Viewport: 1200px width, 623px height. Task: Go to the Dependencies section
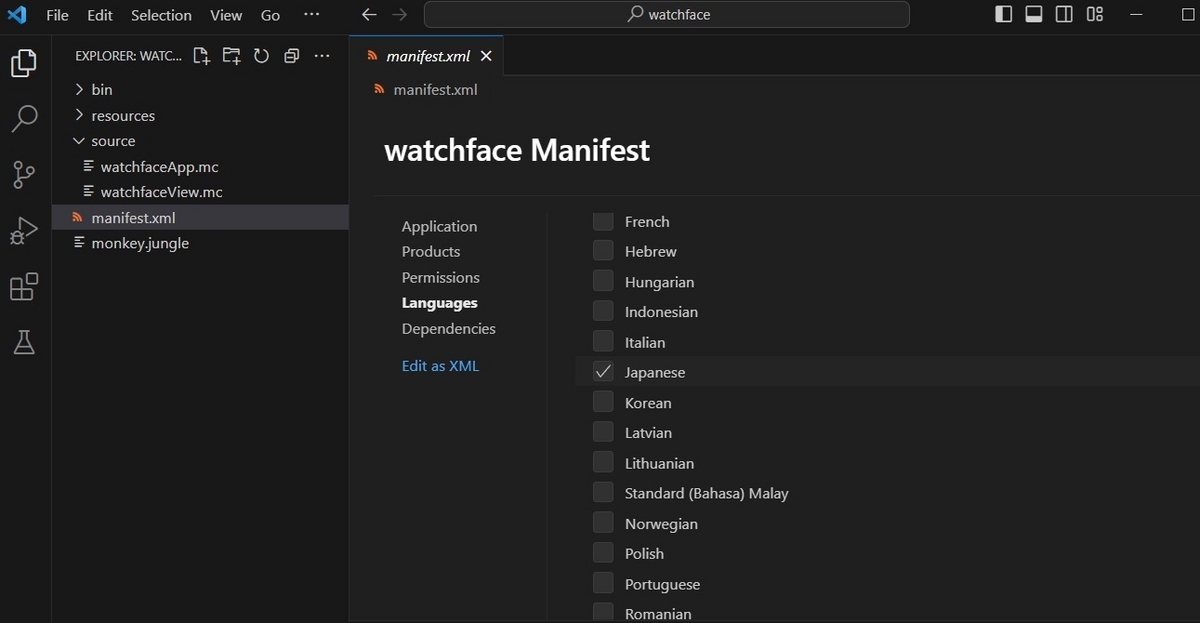click(449, 328)
